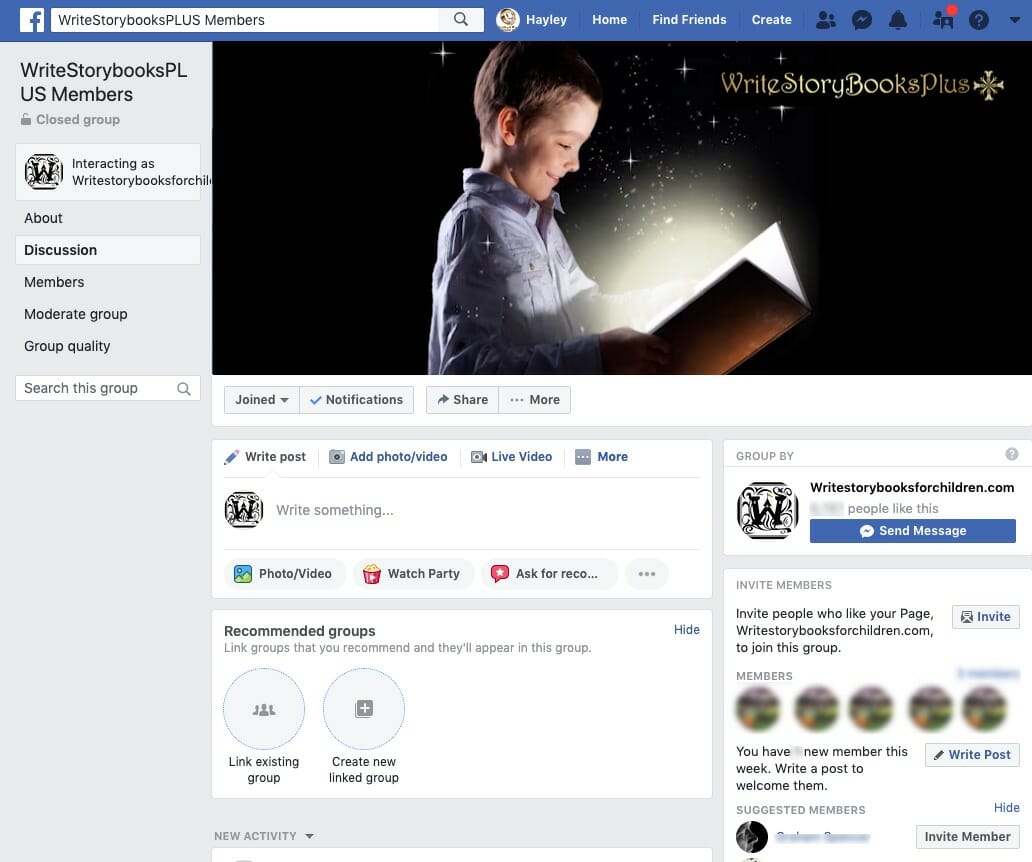This screenshot has width=1032, height=862.
Task: Click the Invite Member button
Action: coord(968,837)
